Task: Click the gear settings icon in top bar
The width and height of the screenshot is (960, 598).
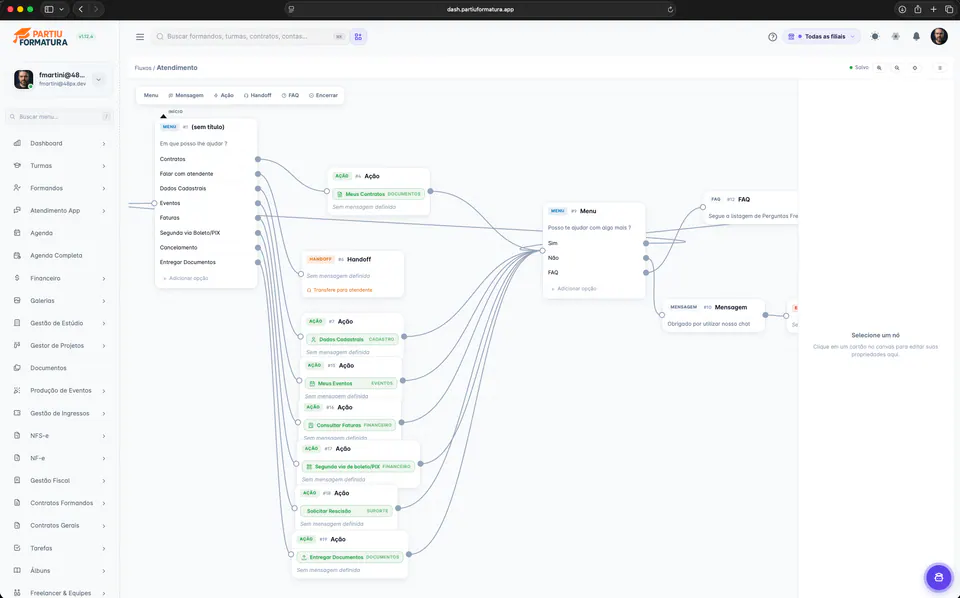Action: click(x=896, y=37)
